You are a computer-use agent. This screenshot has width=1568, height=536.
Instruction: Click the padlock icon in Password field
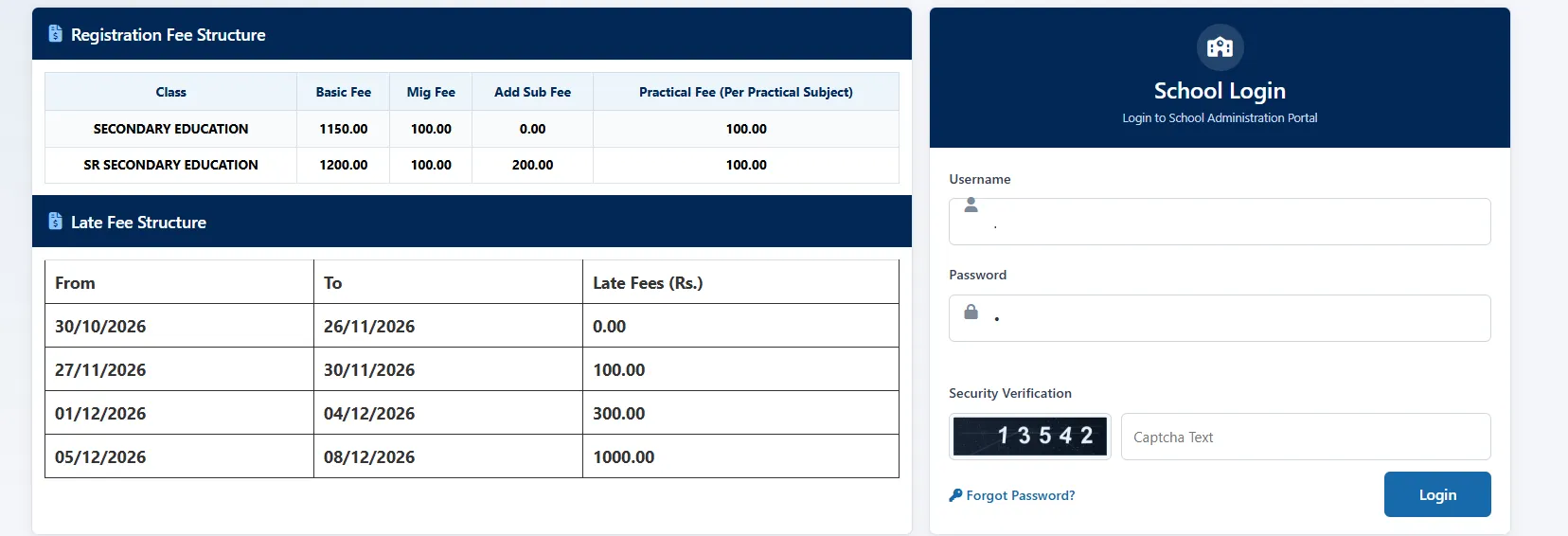[x=971, y=312]
